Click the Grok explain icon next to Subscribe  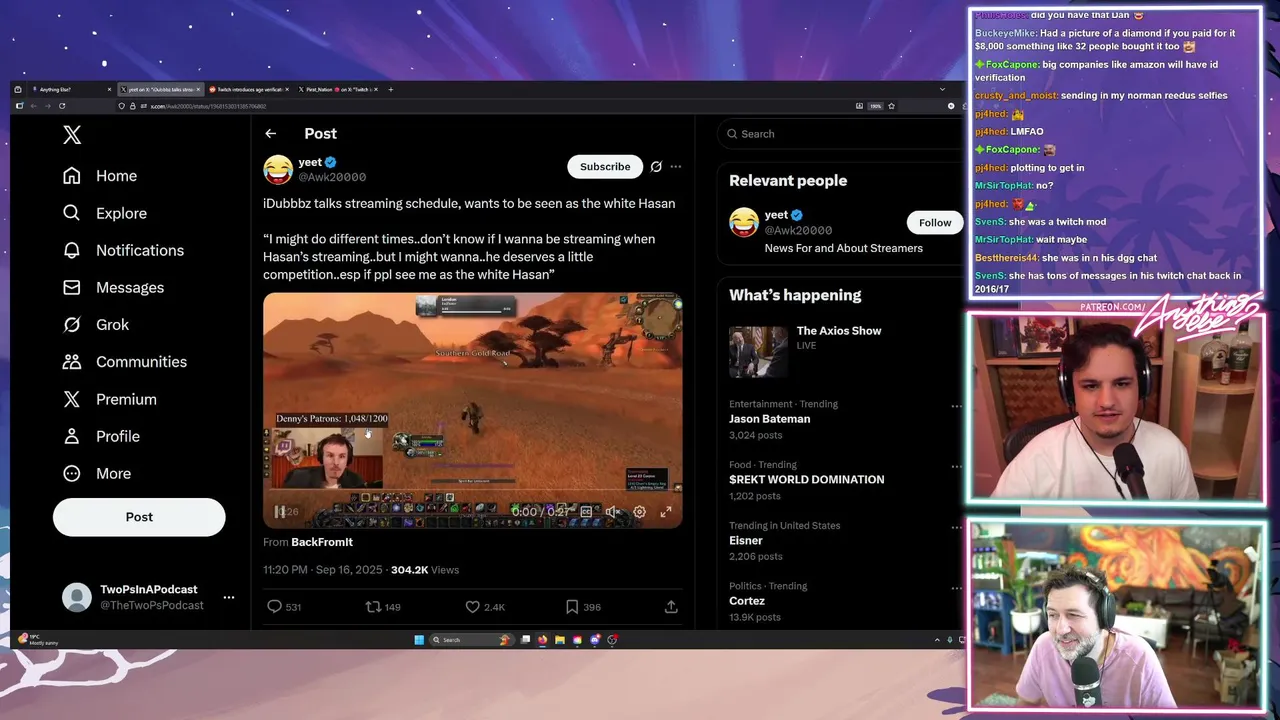(x=656, y=167)
